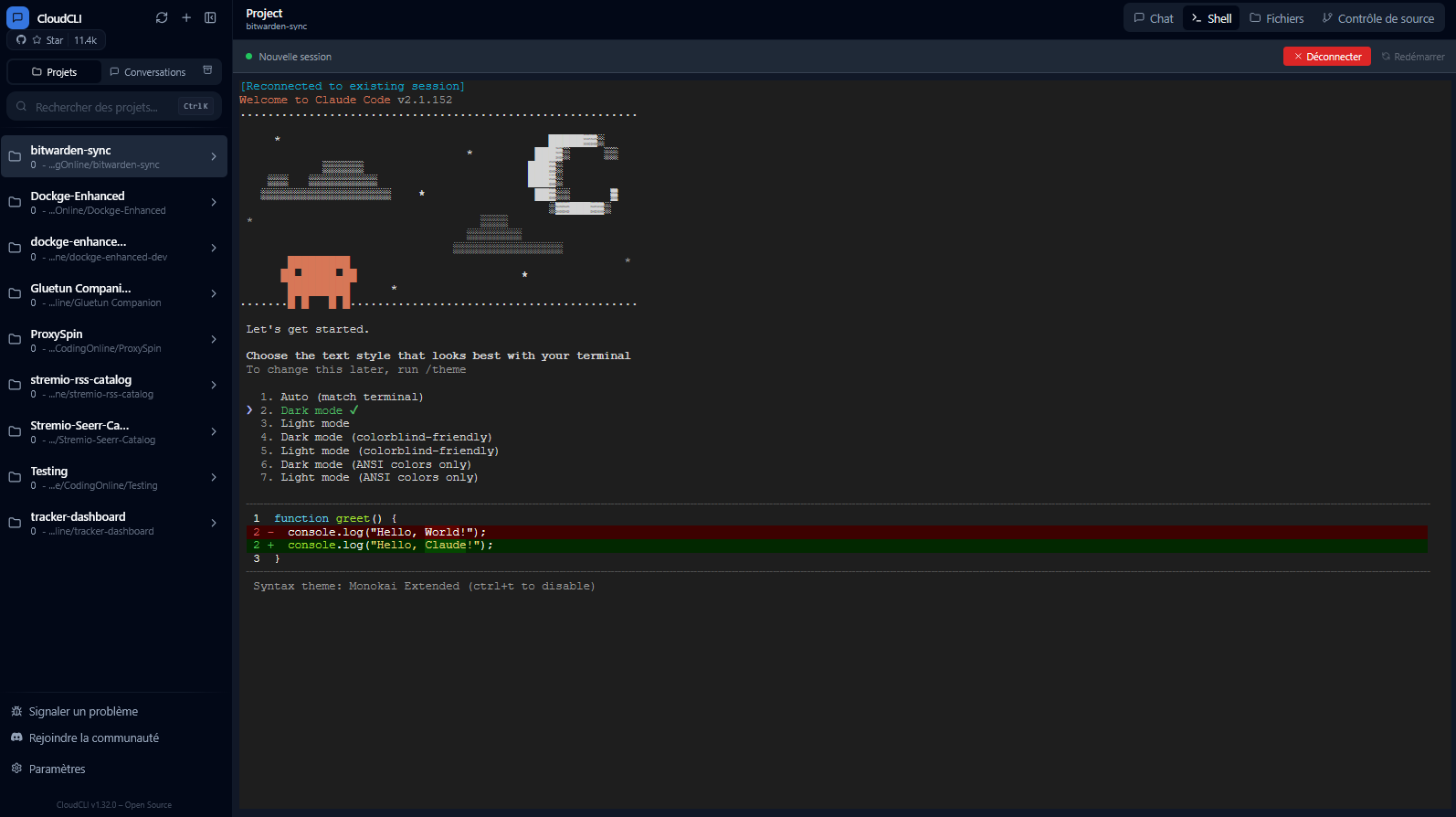Expand the dockge-enhanced-dev project chevron
The image size is (1456, 817).
coord(214,248)
